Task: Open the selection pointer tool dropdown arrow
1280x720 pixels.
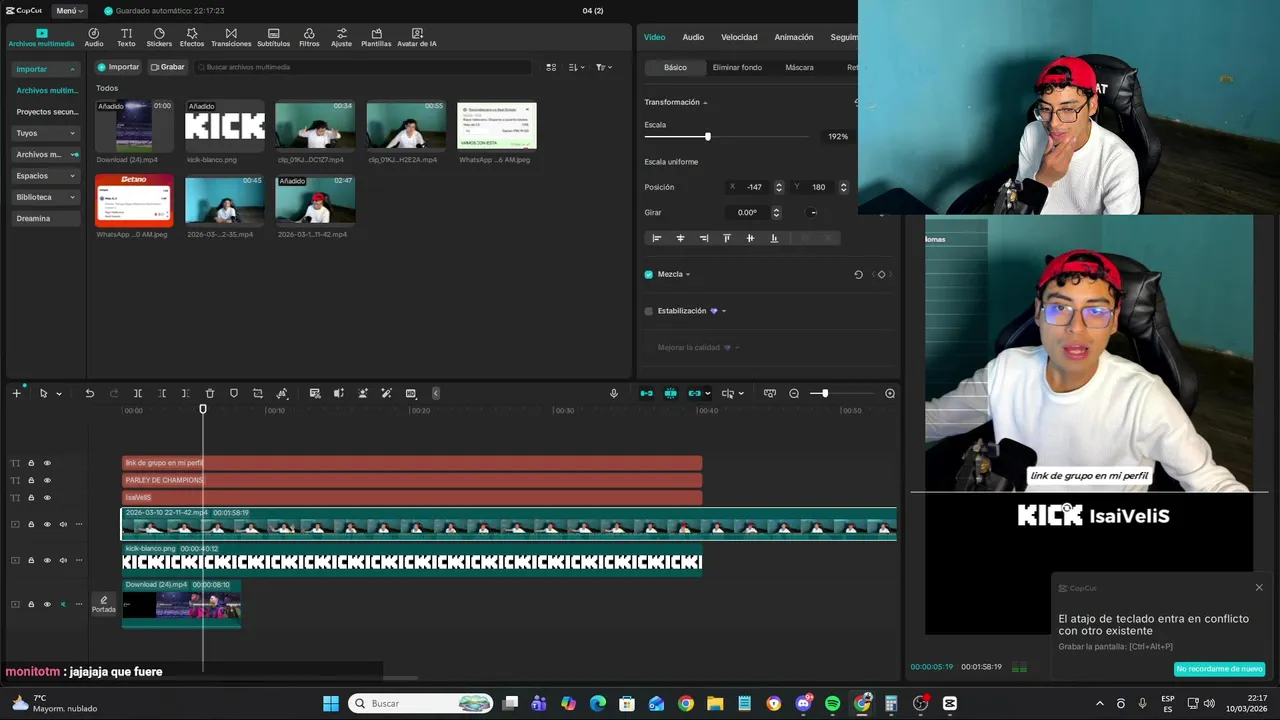Action: (59, 394)
